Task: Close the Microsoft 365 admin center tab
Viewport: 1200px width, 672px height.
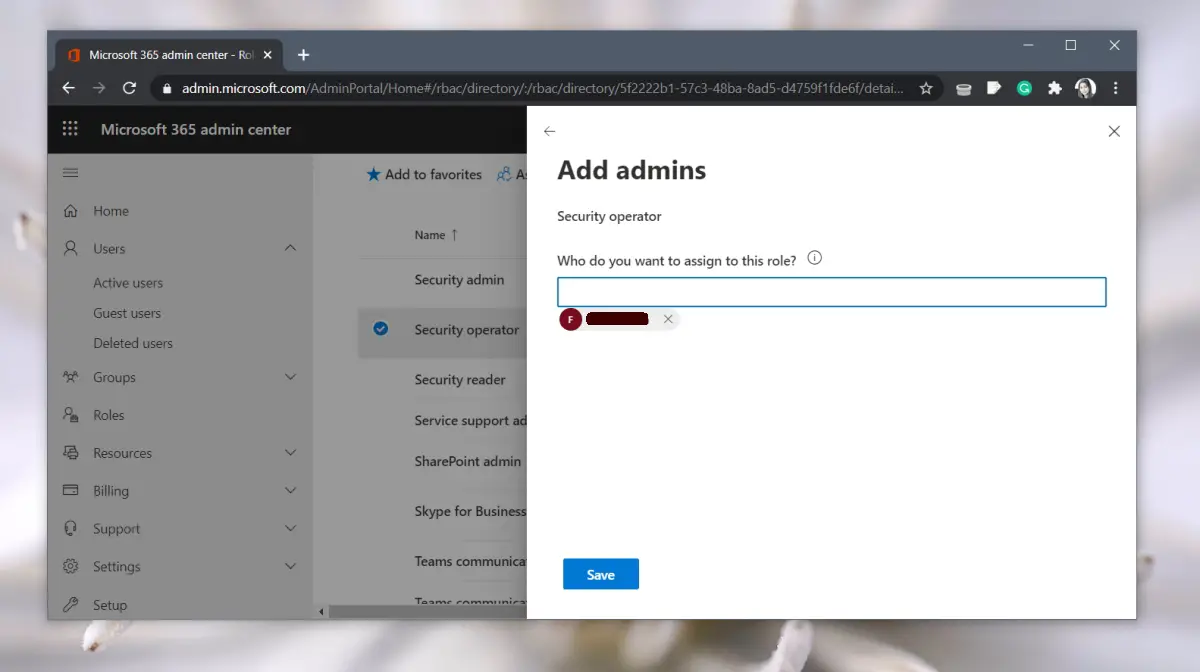Action: (267, 55)
